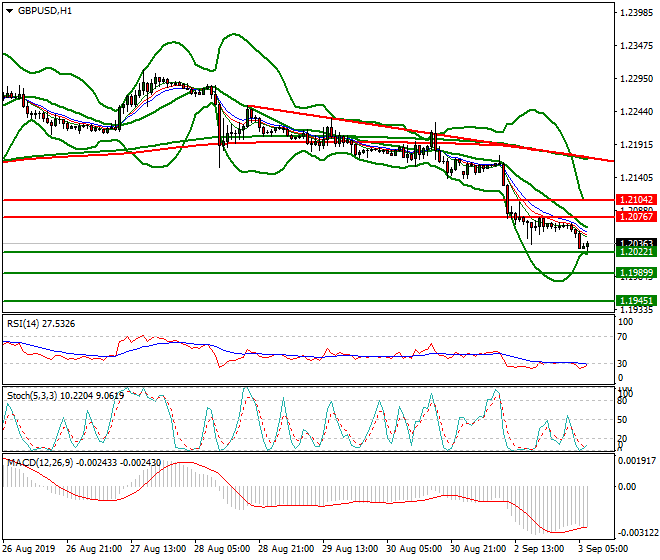Select the 1.22950 price axis value

(x=637, y=79)
